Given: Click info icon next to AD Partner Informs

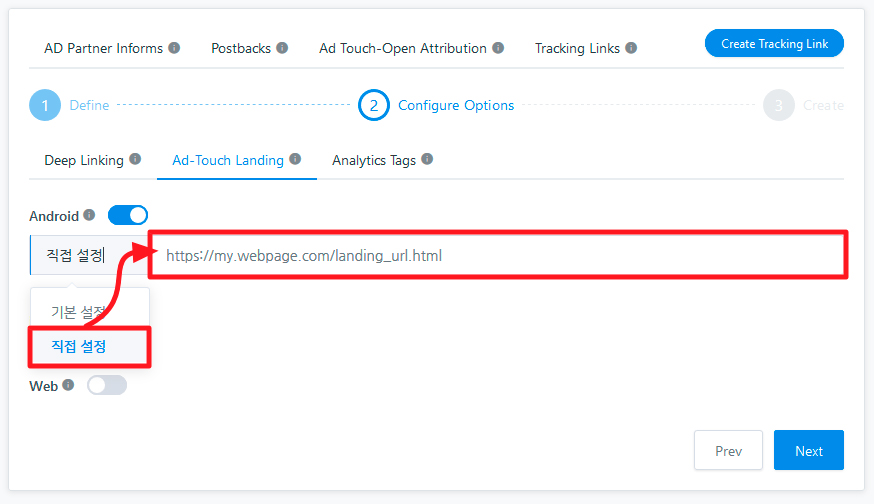Looking at the screenshot, I should 174,48.
